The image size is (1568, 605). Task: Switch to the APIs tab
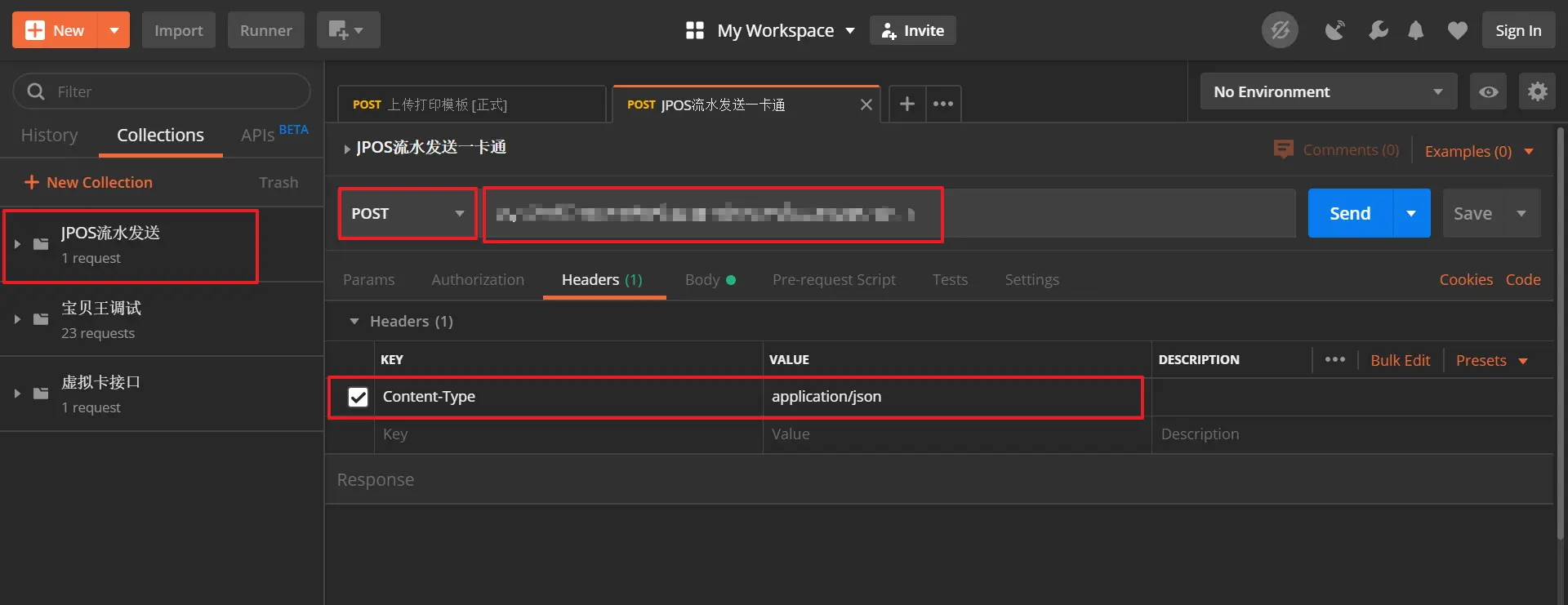coord(274,134)
